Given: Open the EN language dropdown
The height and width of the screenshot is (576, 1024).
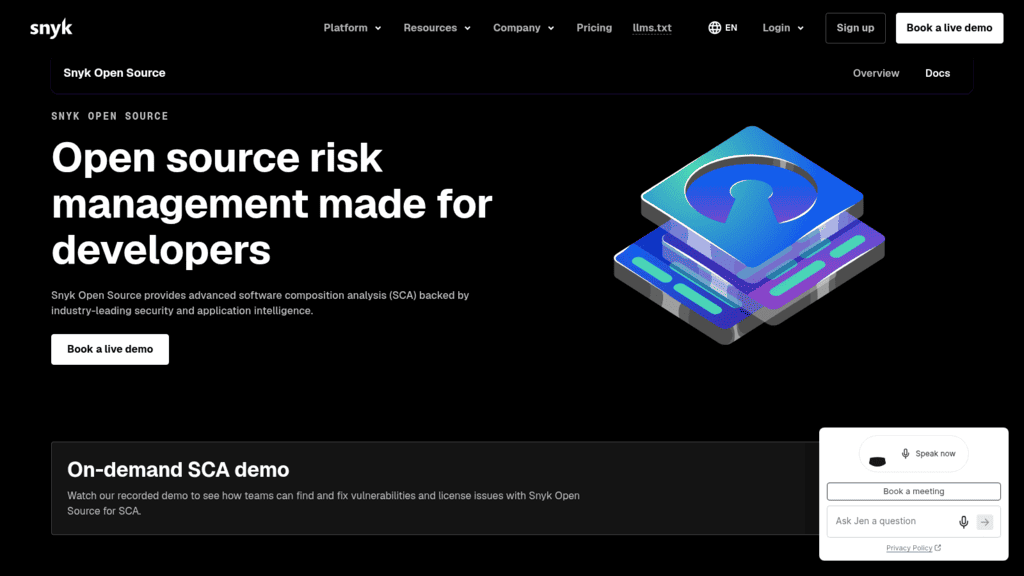Looking at the screenshot, I should tap(723, 28).
